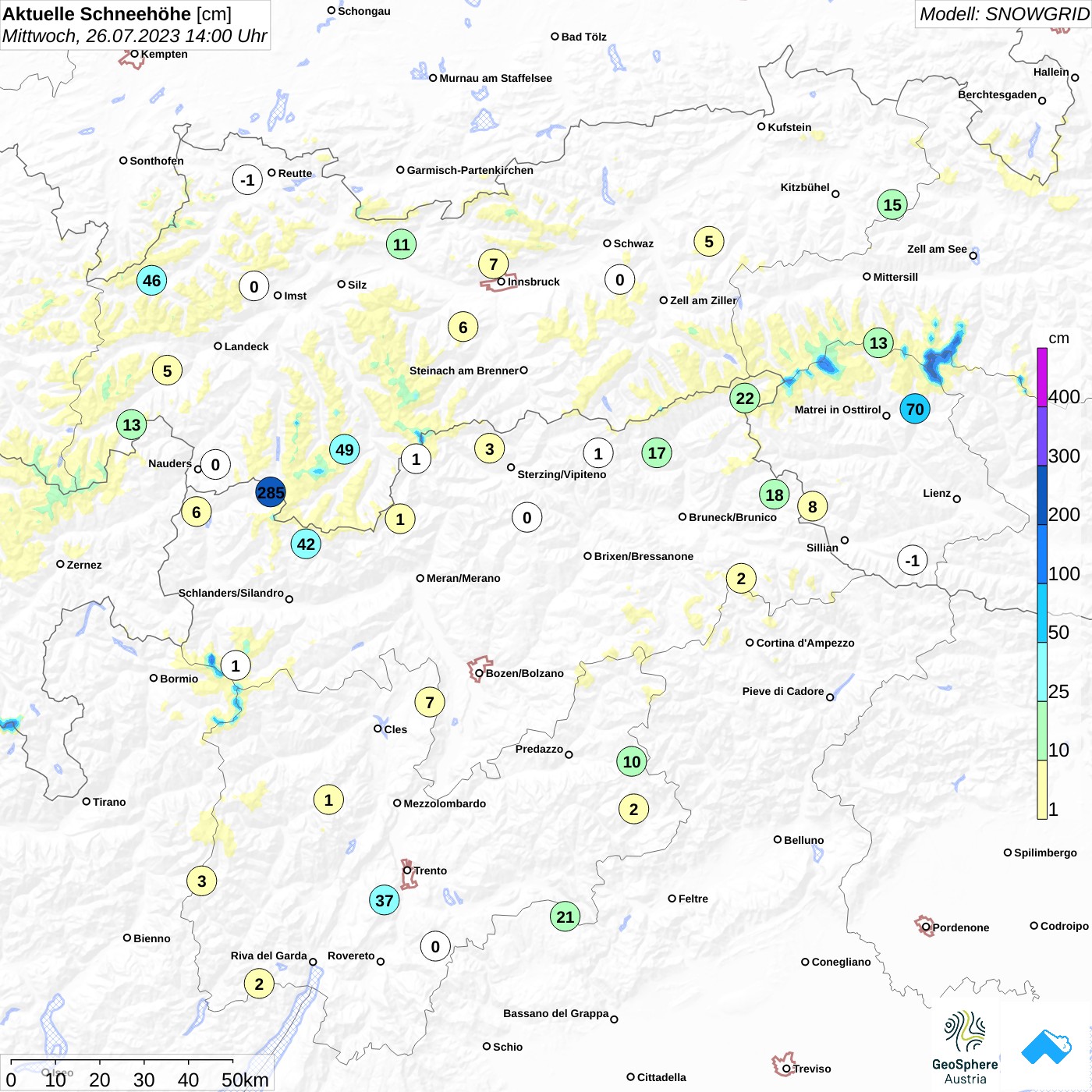Click the GeoSphere Austria logo
1092x1092 pixels.
tap(965, 1047)
